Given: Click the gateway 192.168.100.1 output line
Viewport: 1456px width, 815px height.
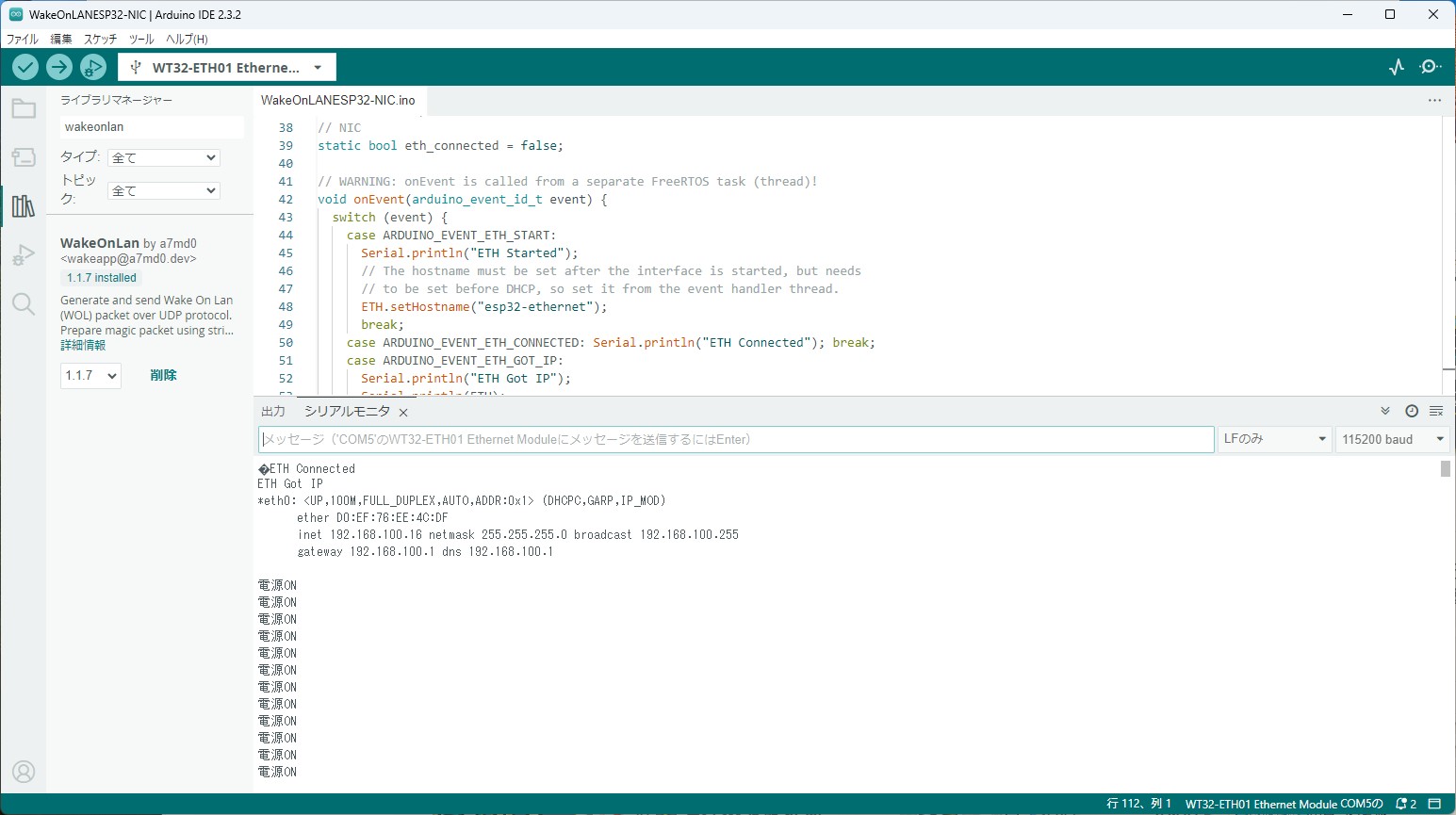Looking at the screenshot, I should click(425, 552).
